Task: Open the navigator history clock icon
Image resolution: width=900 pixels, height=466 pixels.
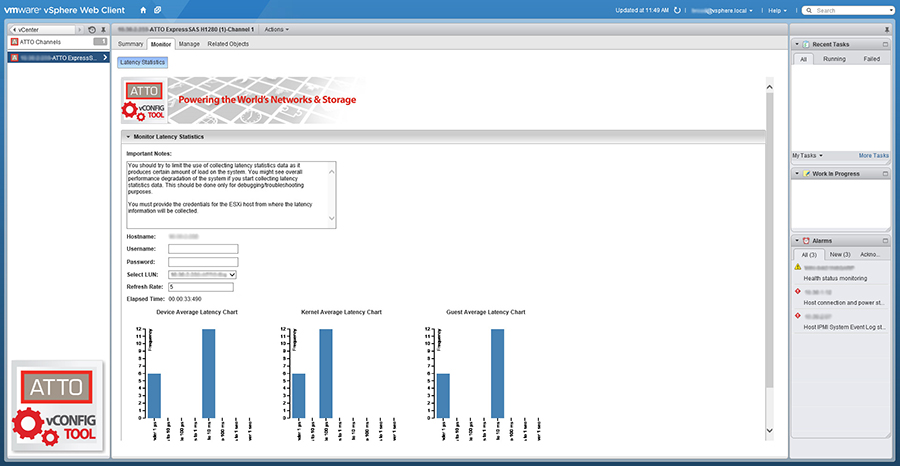Action: [92, 29]
